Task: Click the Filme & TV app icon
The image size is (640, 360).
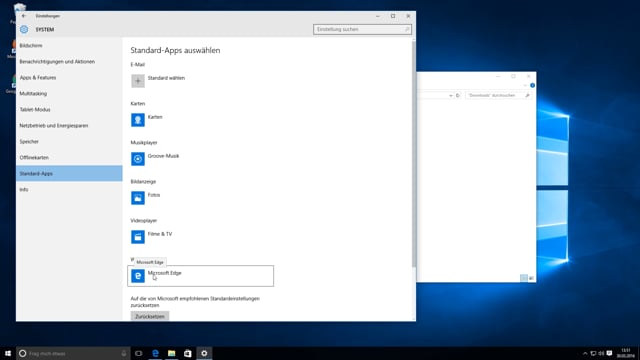Action: [138, 237]
